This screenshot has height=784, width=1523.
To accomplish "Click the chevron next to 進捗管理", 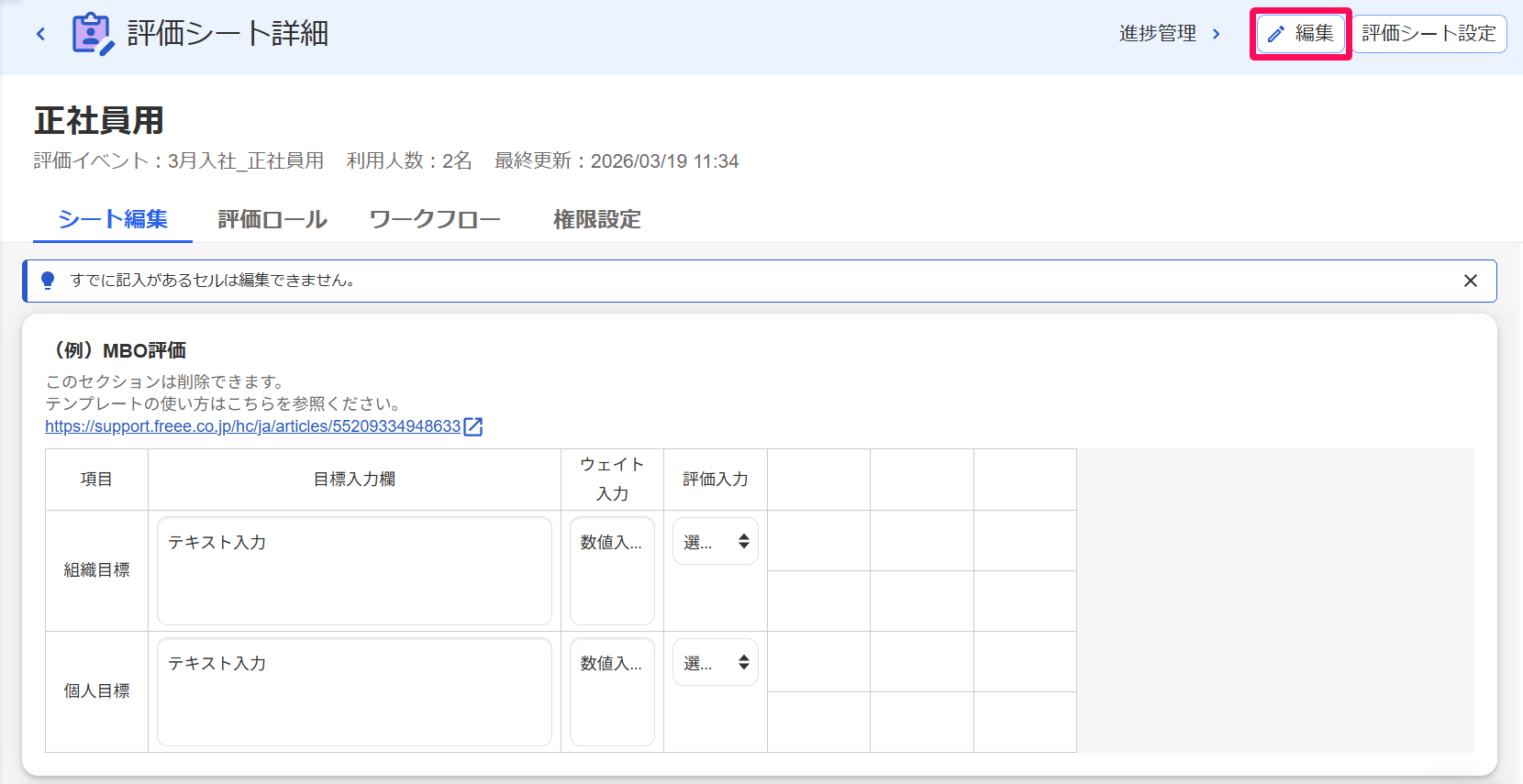I will coord(1217,34).
